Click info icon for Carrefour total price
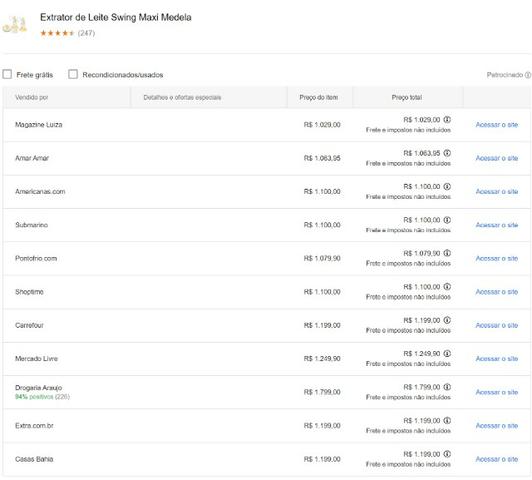The width and height of the screenshot is (532, 480). [x=447, y=320]
